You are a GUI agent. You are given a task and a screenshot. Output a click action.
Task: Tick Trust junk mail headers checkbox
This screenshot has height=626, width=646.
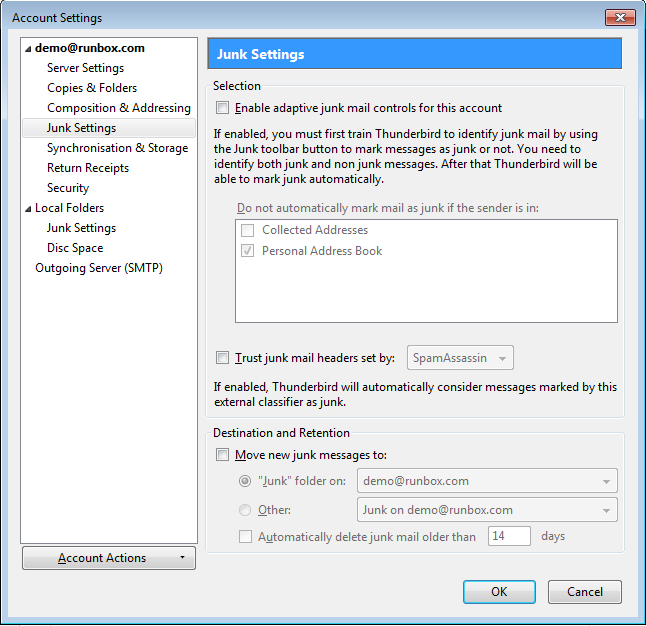tap(223, 357)
